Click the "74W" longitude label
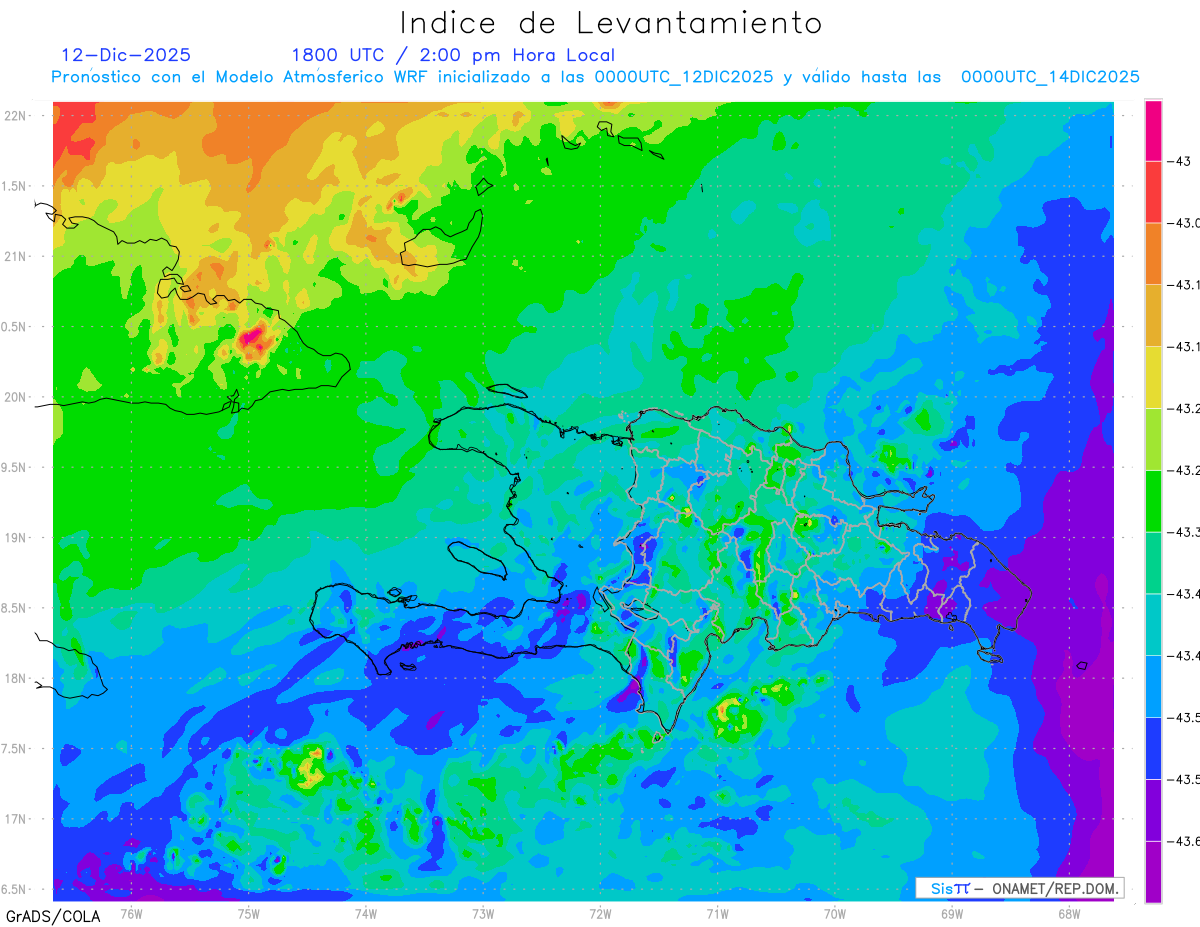This screenshot has width=1200, height=927. coord(366,913)
